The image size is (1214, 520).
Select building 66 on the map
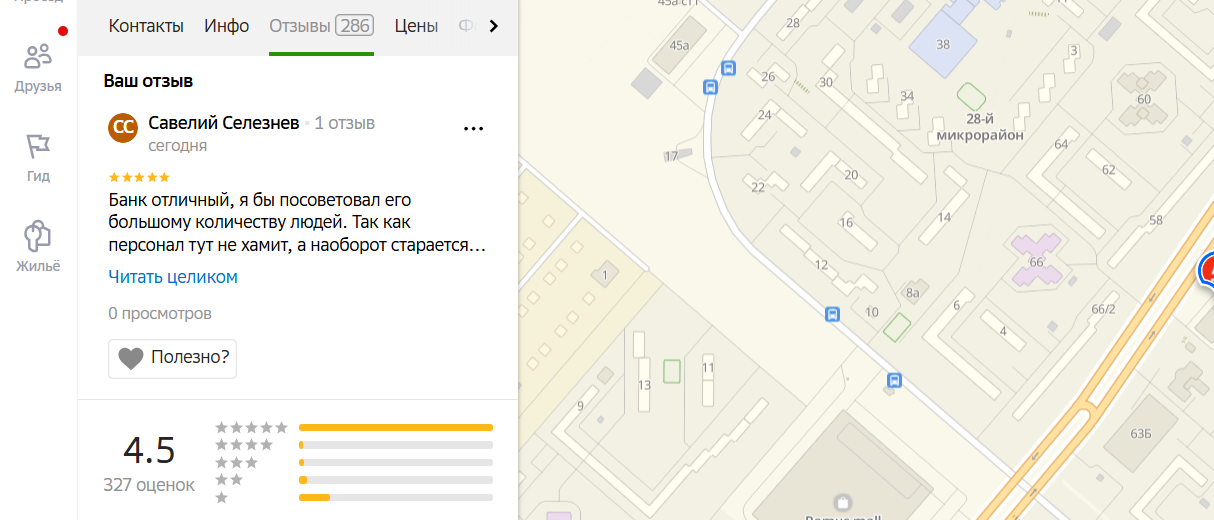pyautogui.click(x=1036, y=262)
